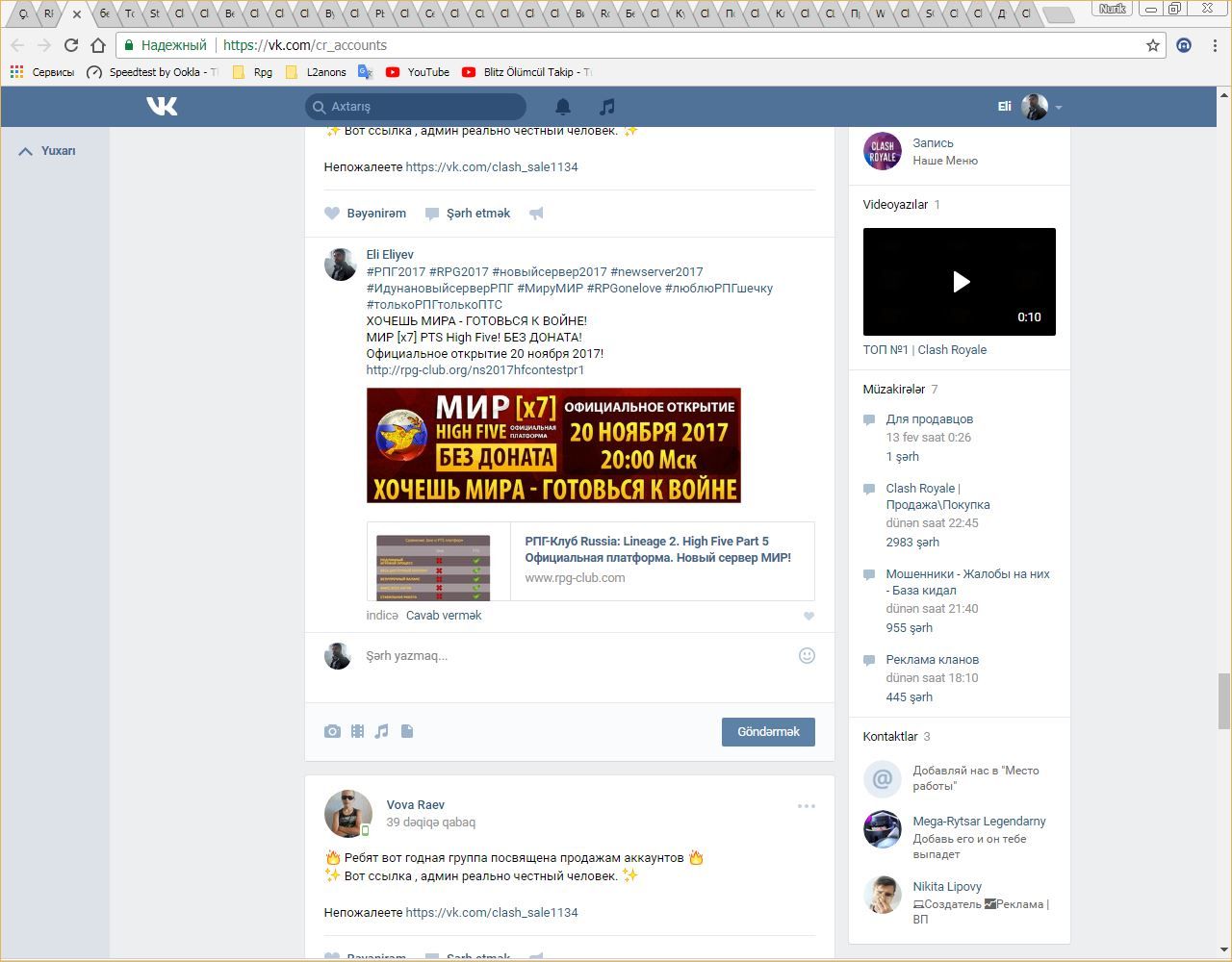Switch to the first browser tab
The width and height of the screenshot is (1232, 962).
[x=23, y=14]
